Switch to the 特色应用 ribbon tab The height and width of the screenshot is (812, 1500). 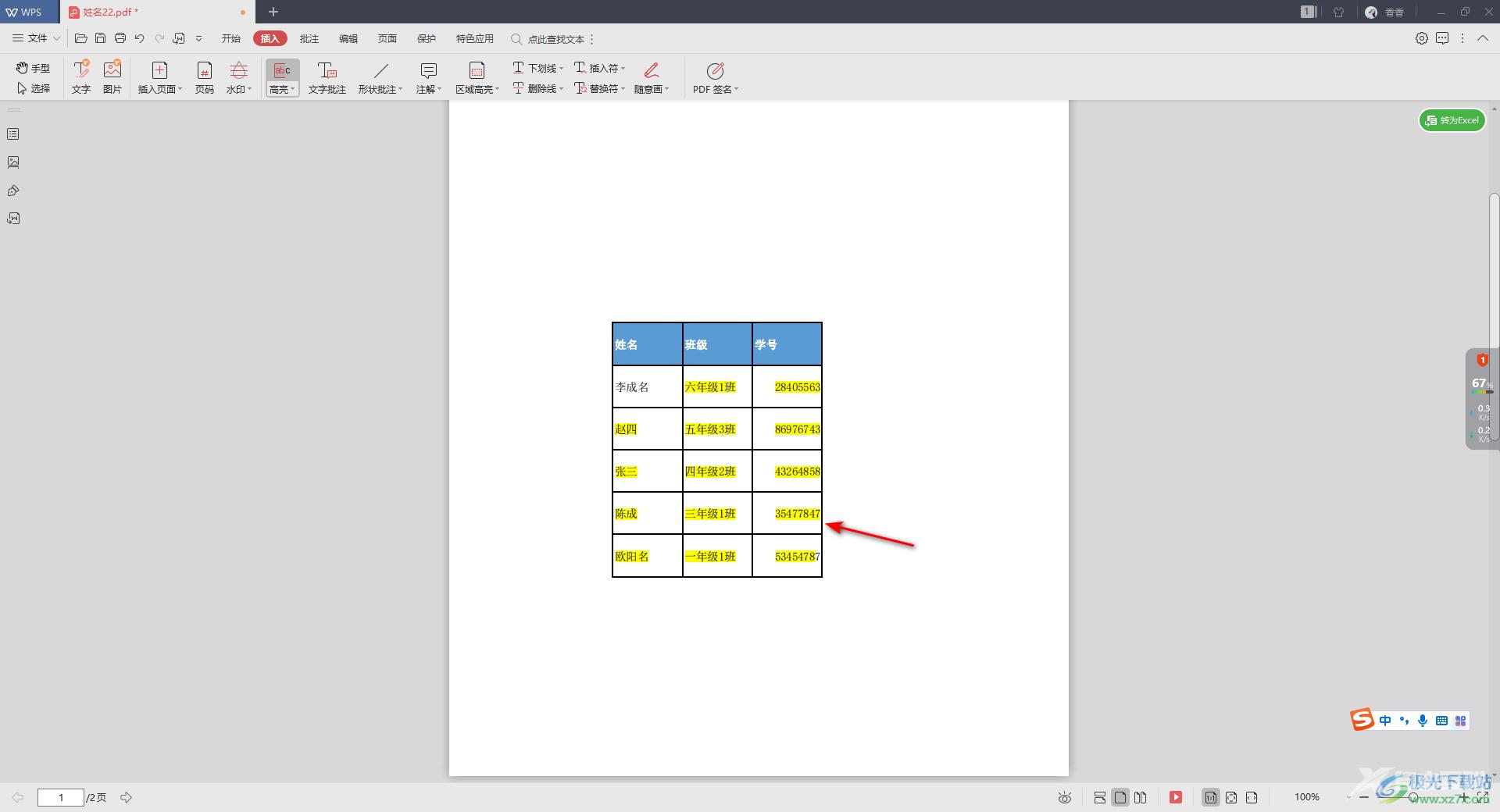(x=475, y=38)
